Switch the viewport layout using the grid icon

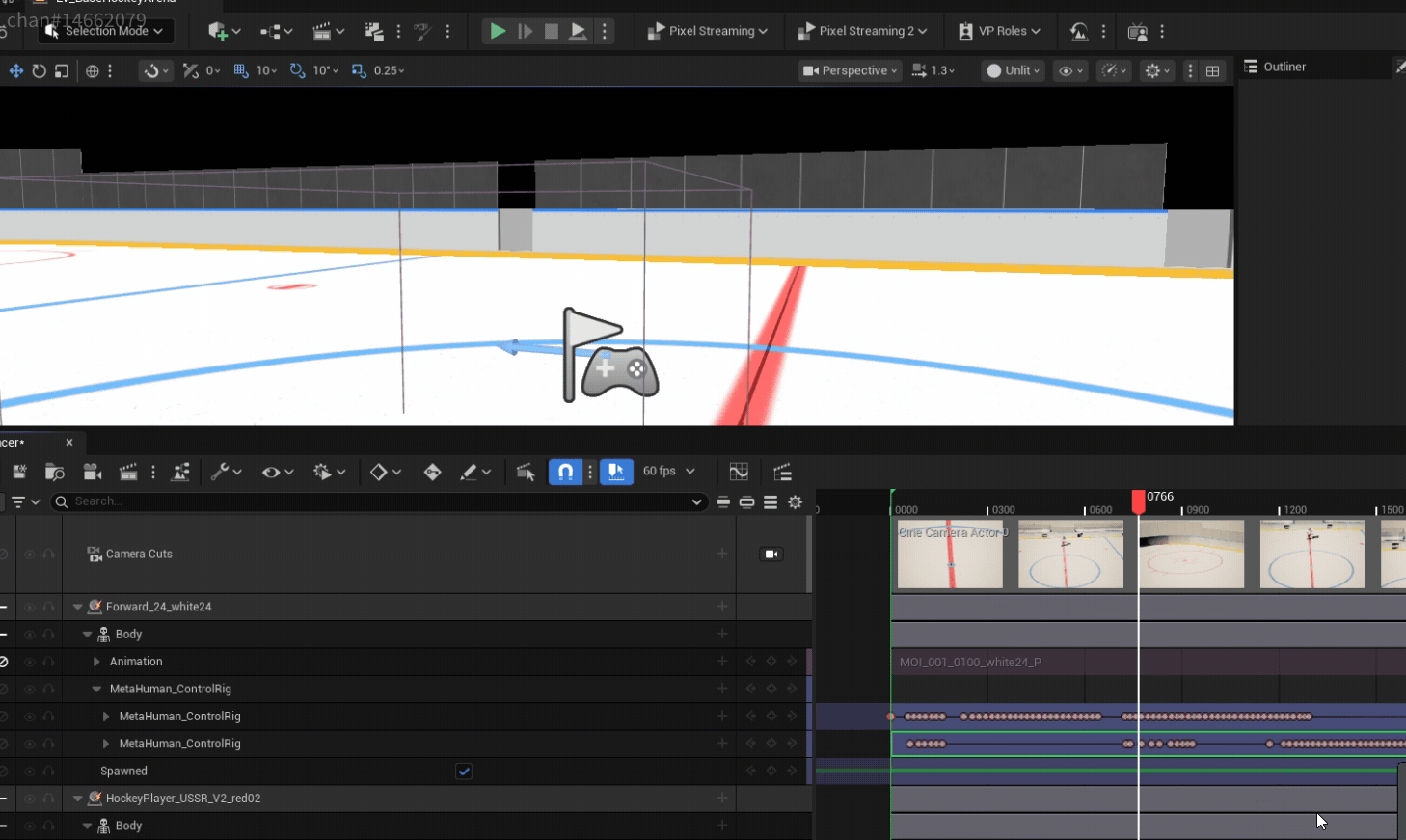click(1212, 70)
